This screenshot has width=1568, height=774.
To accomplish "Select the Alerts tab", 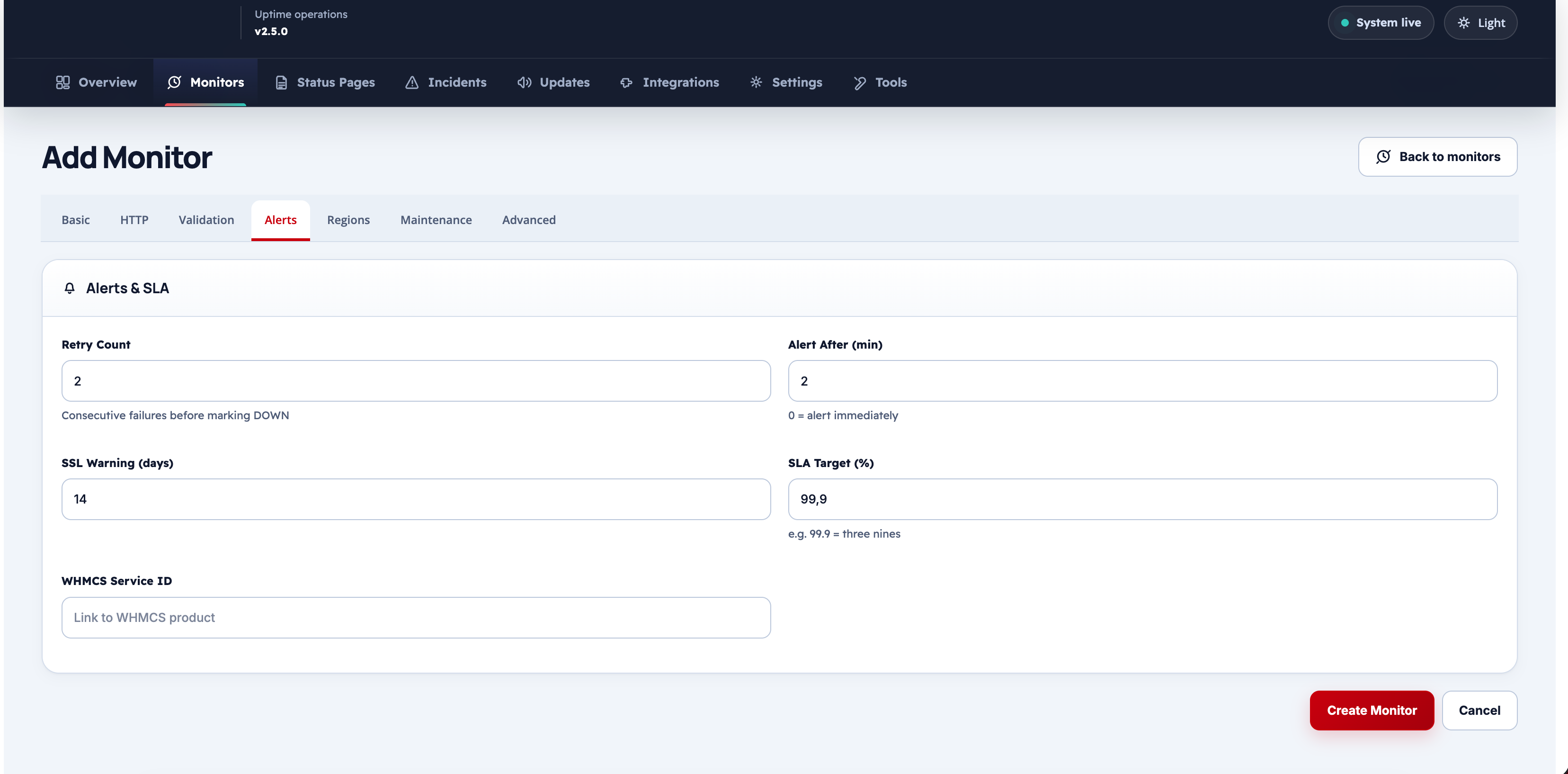I will pos(281,220).
